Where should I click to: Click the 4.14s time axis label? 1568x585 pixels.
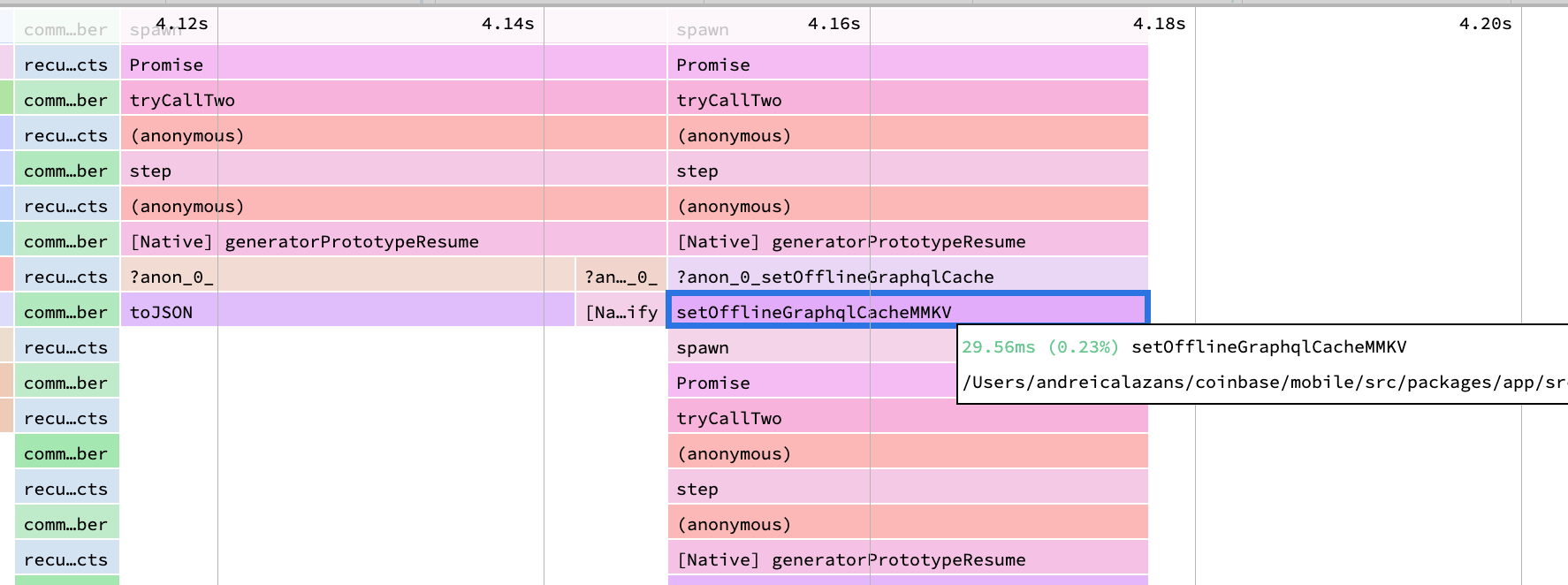tap(508, 23)
